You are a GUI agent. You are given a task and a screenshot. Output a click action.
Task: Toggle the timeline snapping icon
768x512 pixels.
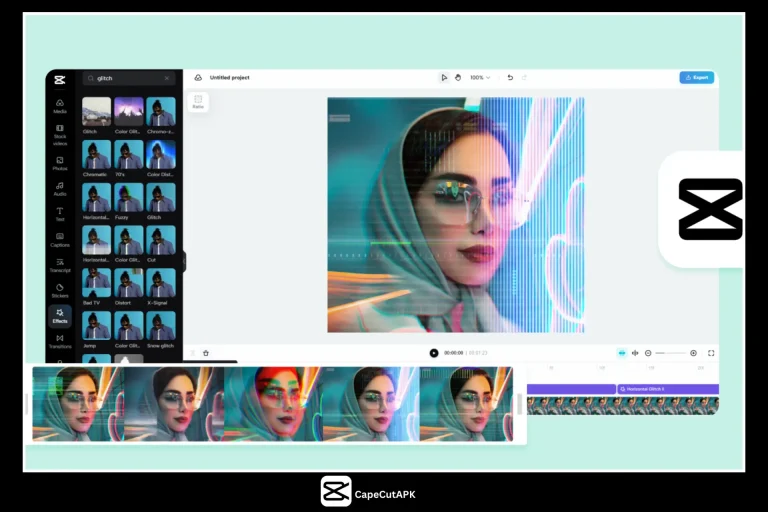[x=622, y=353]
